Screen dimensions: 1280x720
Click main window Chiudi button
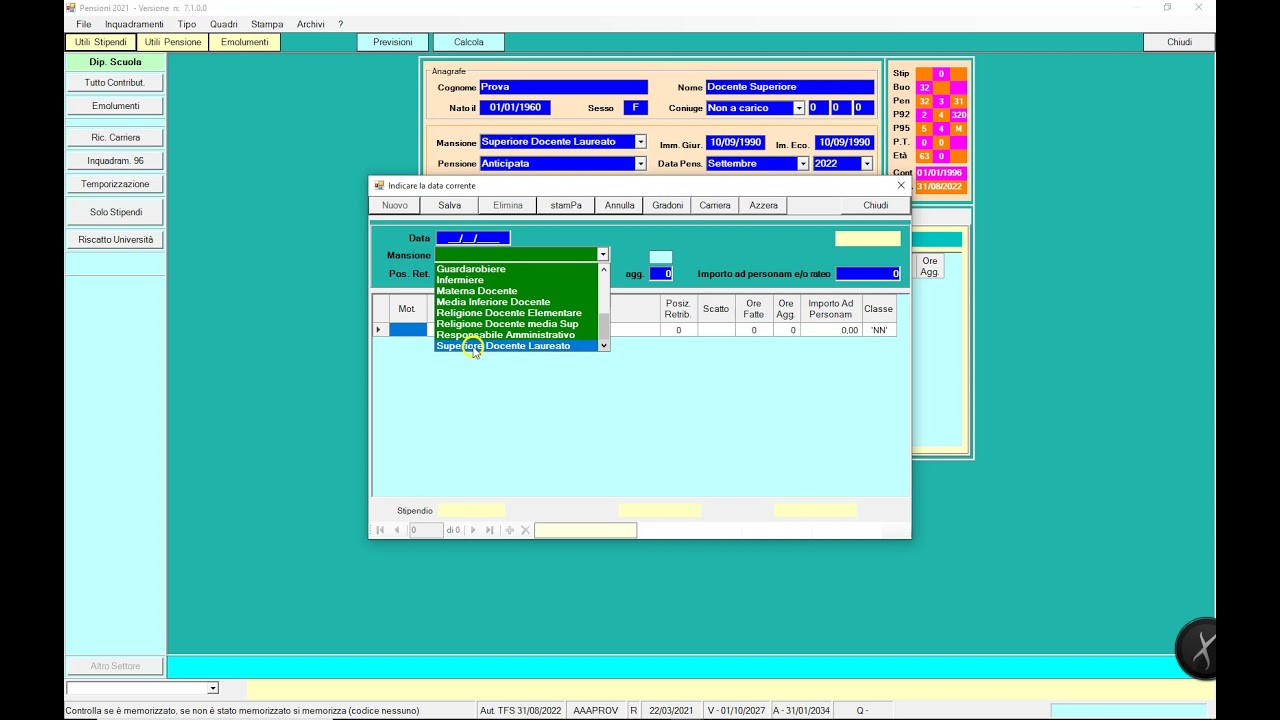[x=1180, y=42]
